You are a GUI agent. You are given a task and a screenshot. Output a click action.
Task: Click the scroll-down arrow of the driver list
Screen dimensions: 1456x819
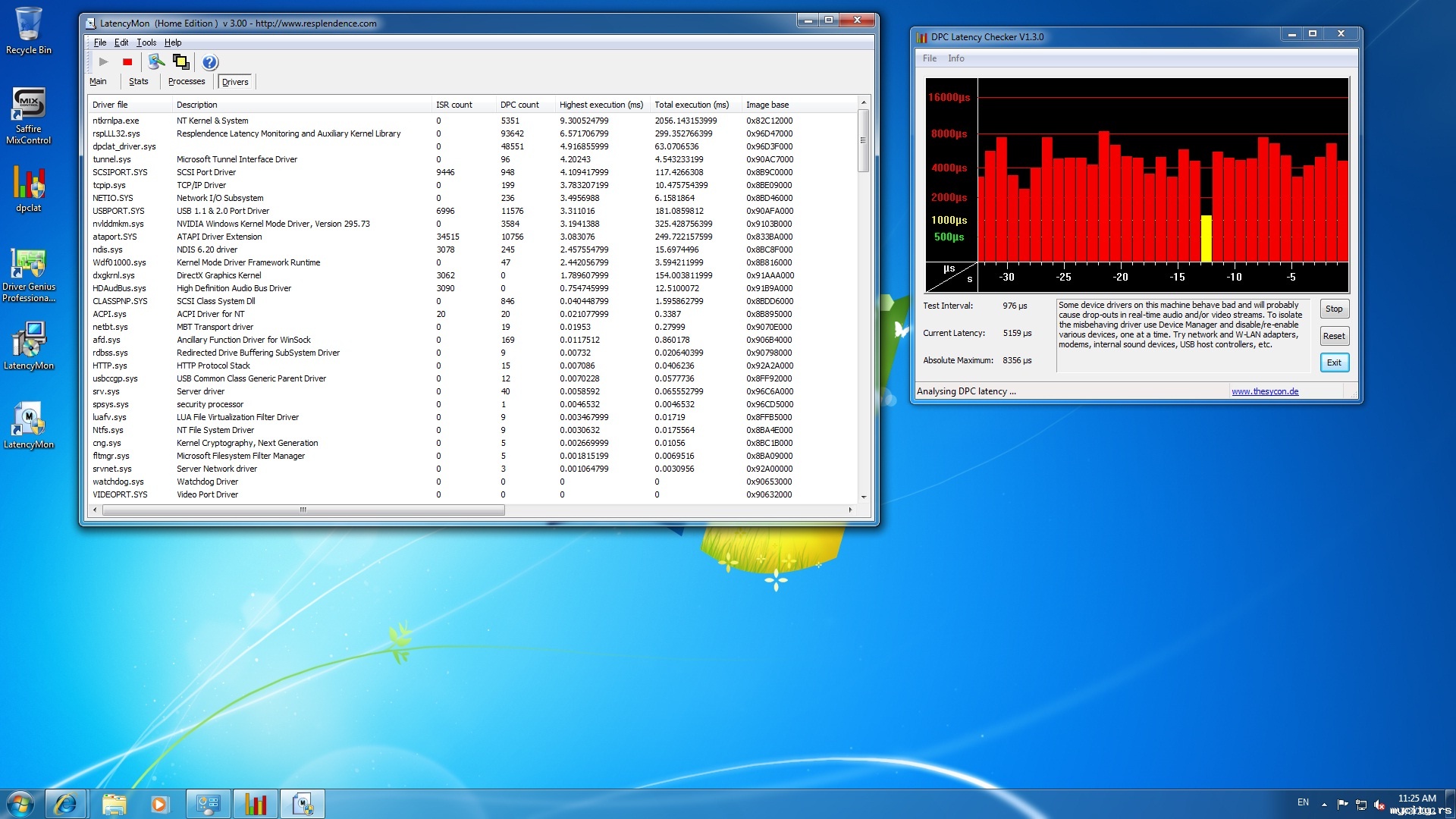pos(863,497)
